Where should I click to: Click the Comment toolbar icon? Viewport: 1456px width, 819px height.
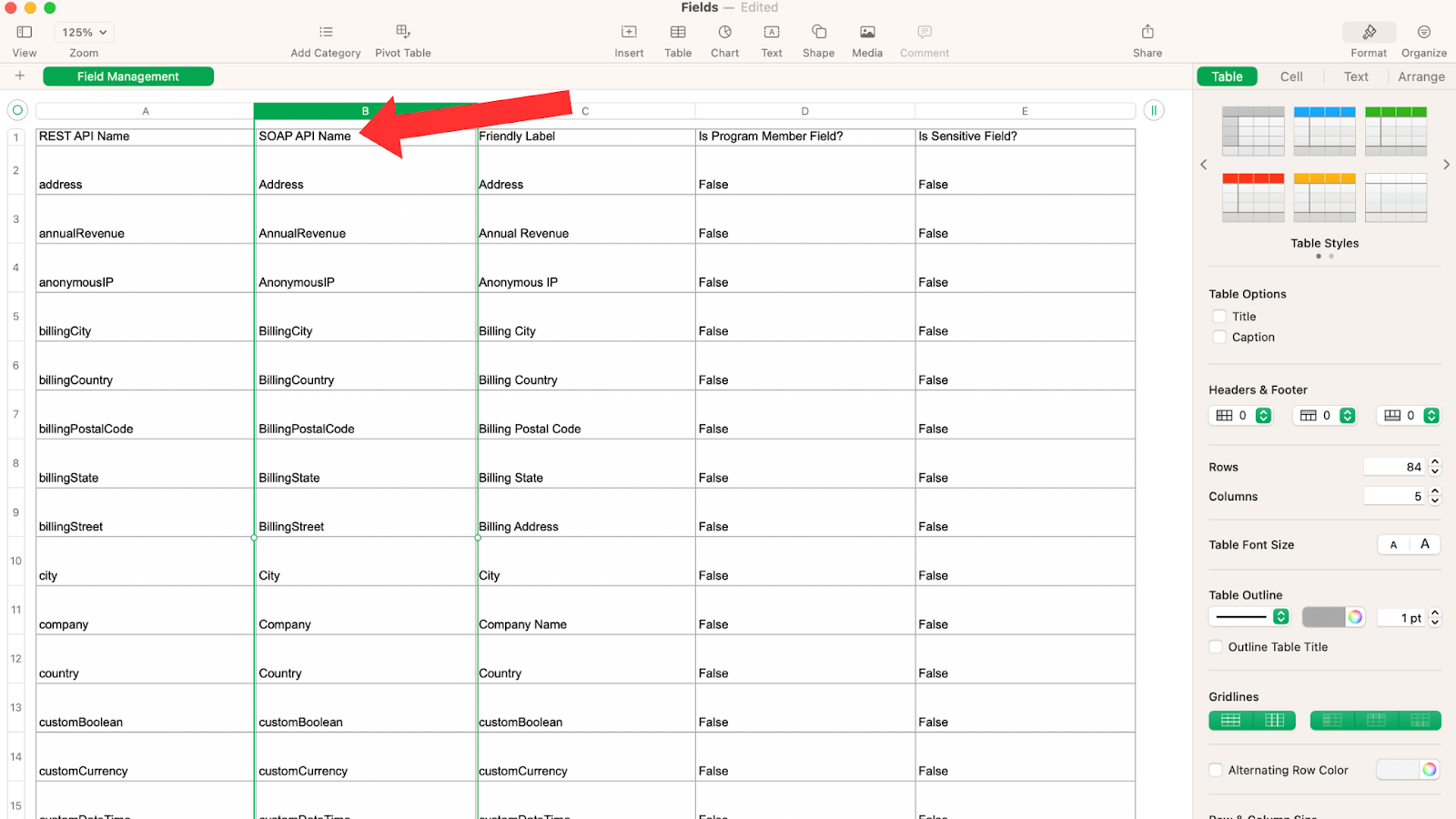[925, 33]
